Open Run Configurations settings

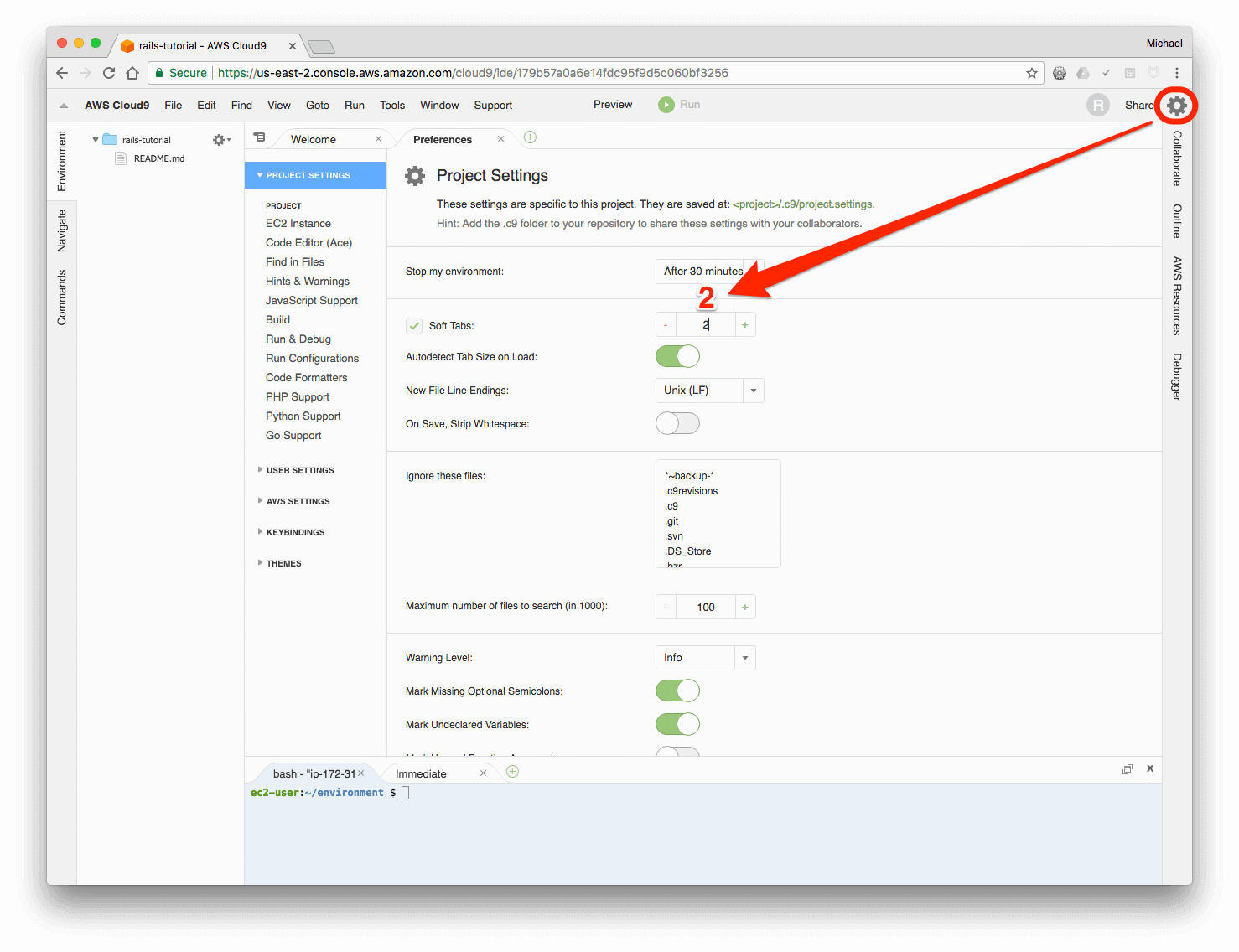[x=312, y=359]
